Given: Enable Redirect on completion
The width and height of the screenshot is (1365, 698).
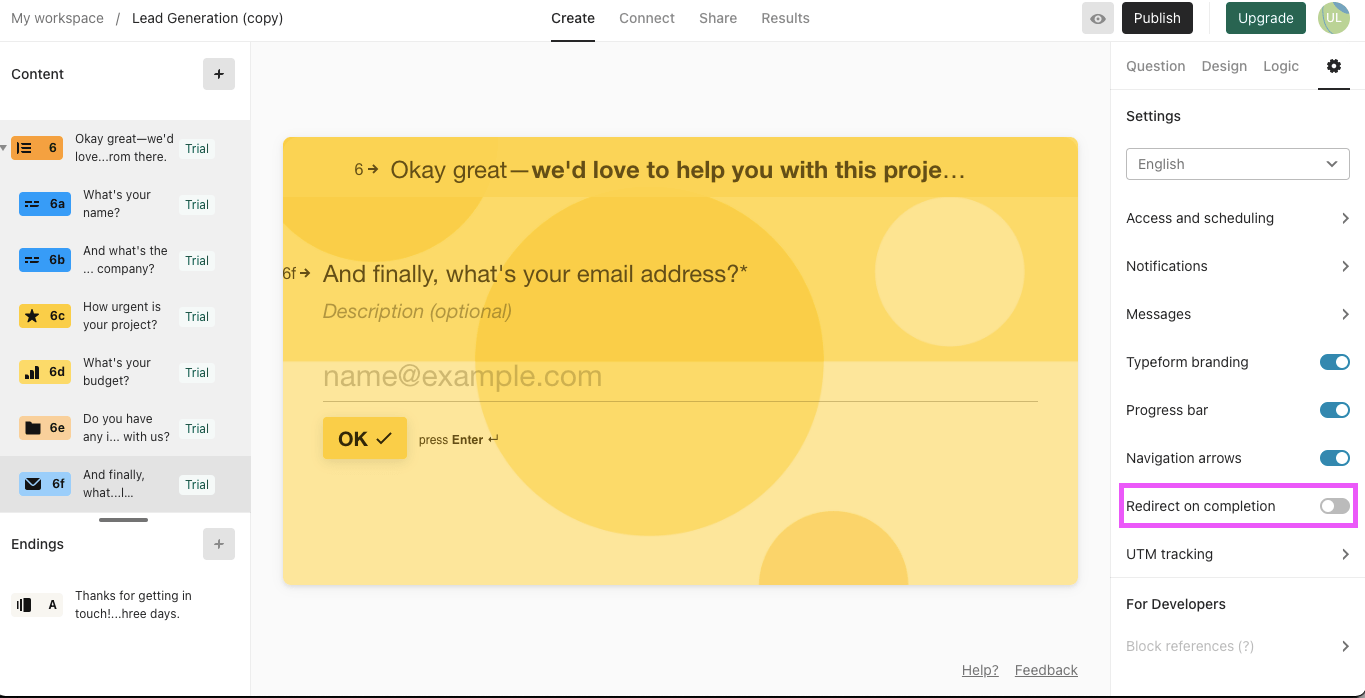Looking at the screenshot, I should point(1334,506).
